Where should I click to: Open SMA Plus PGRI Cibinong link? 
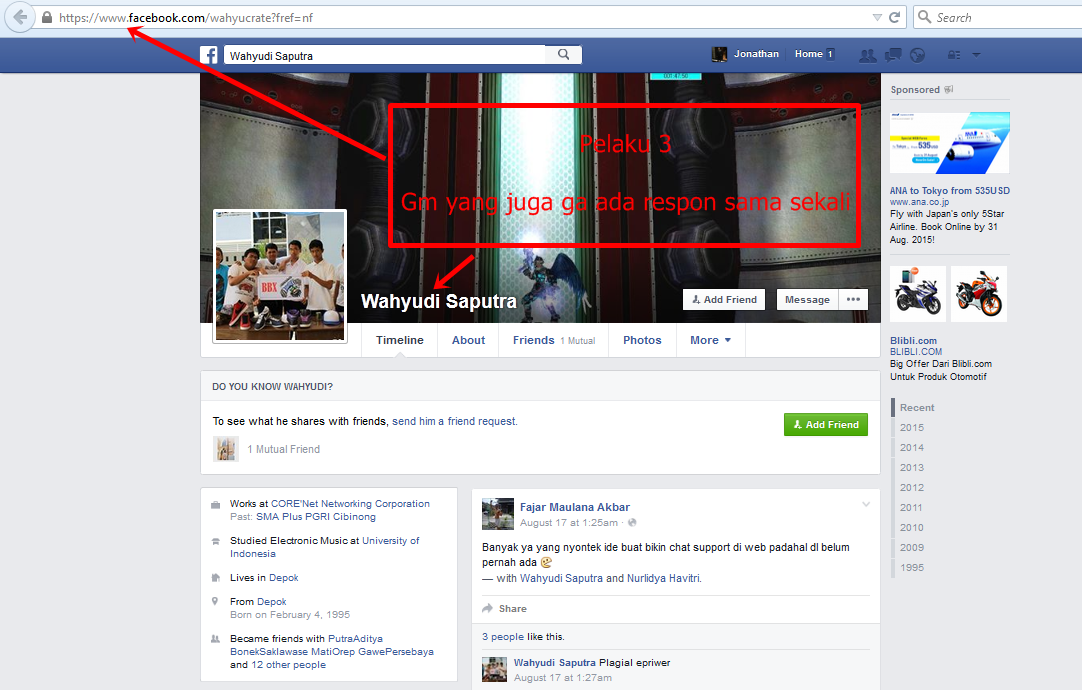click(316, 517)
